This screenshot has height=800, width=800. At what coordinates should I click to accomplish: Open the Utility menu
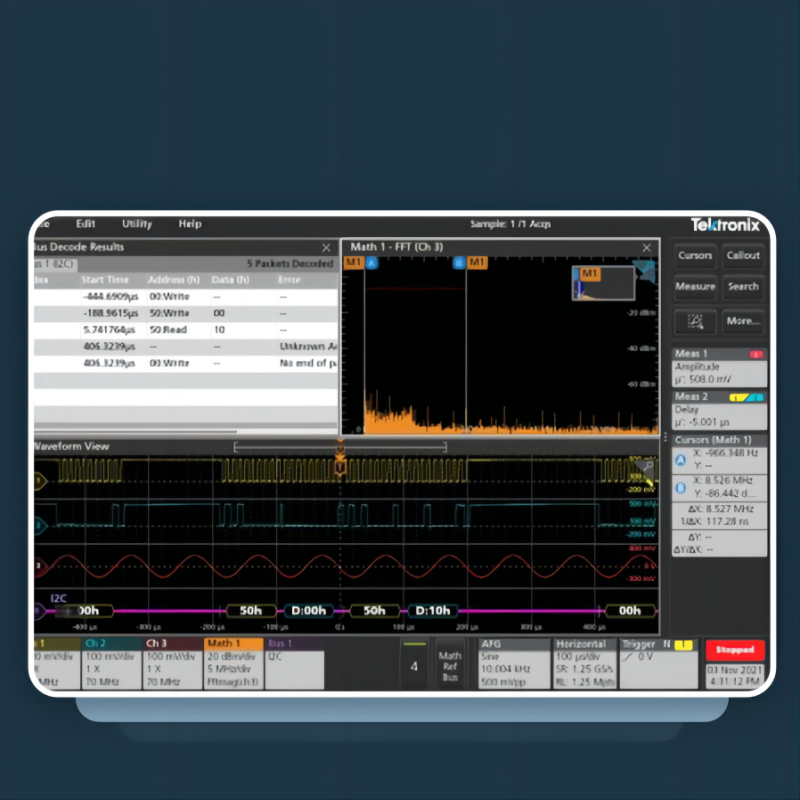(137, 224)
